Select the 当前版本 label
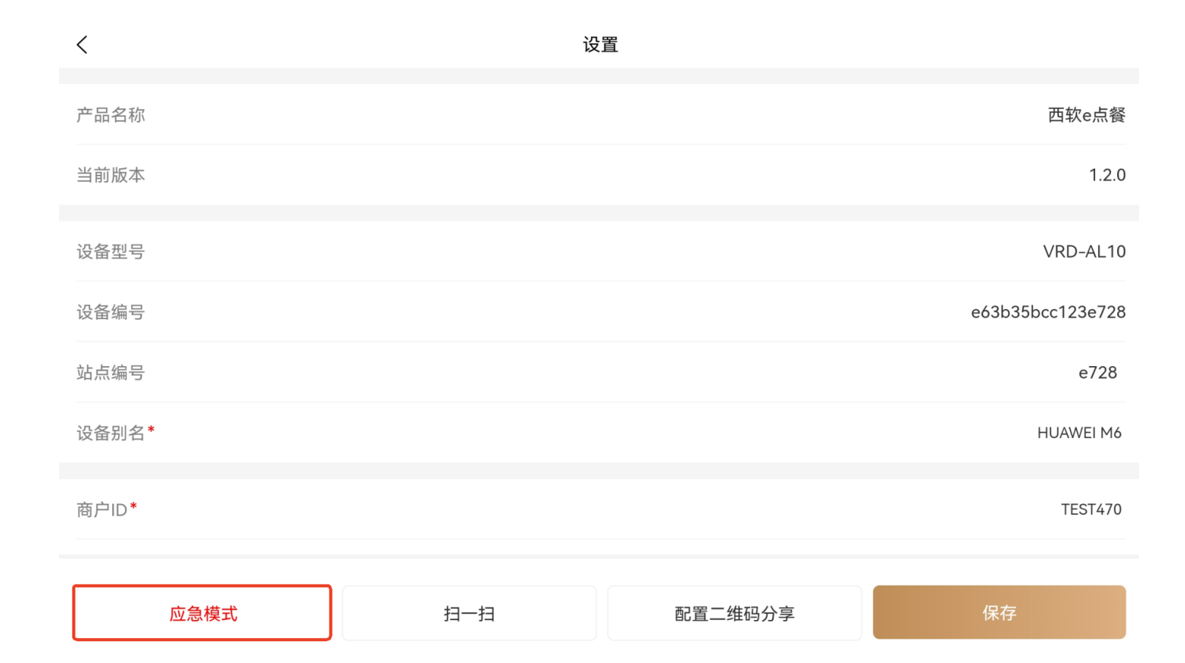 pos(111,175)
